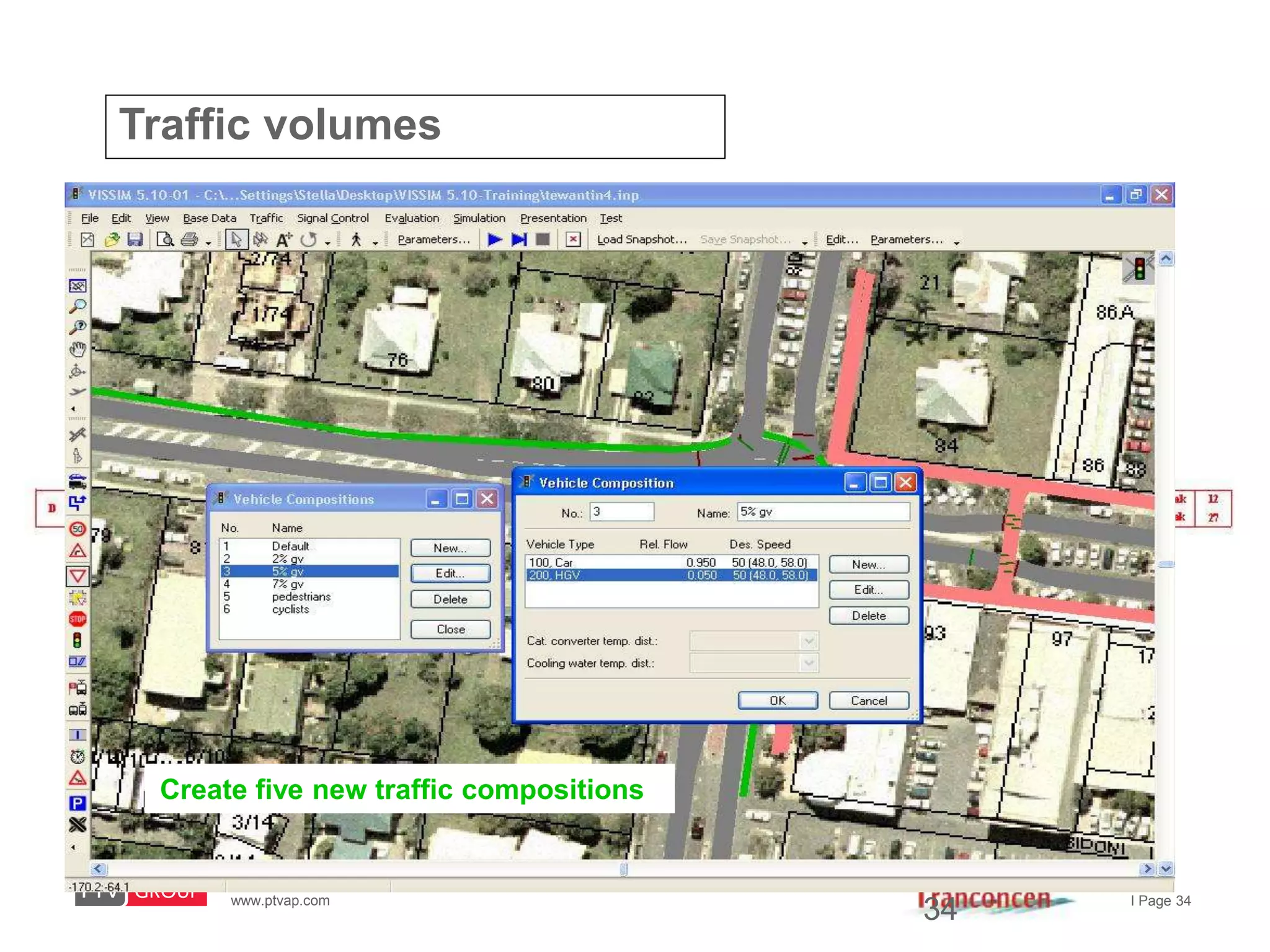Click Close in Vehicle Compositions list dialog
The width and height of the screenshot is (1270, 952).
(x=450, y=629)
